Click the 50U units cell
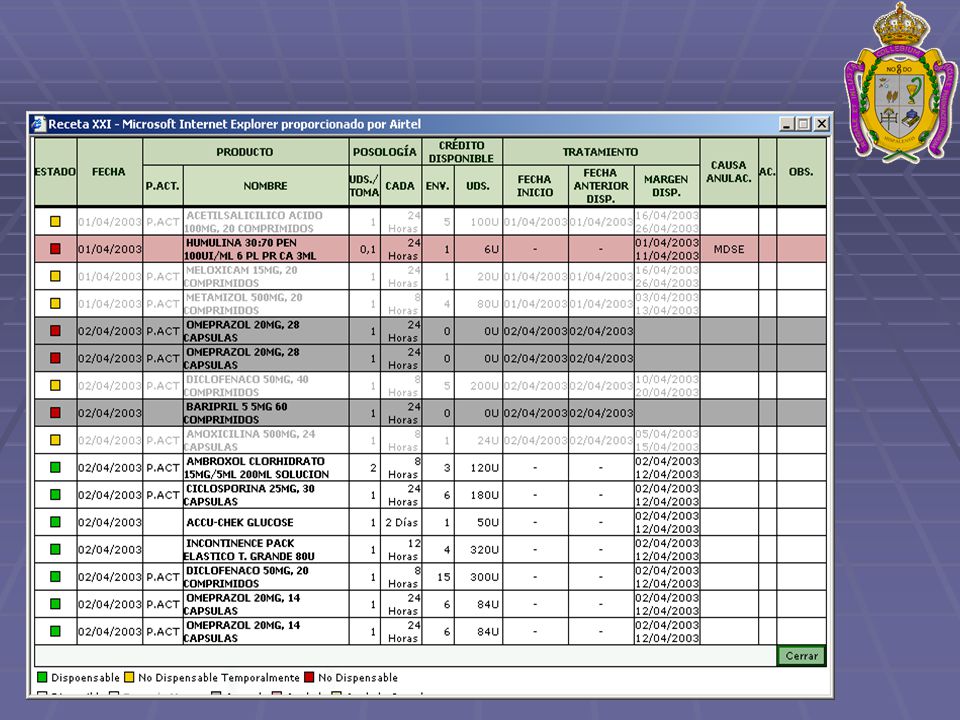The height and width of the screenshot is (720, 960). click(478, 522)
